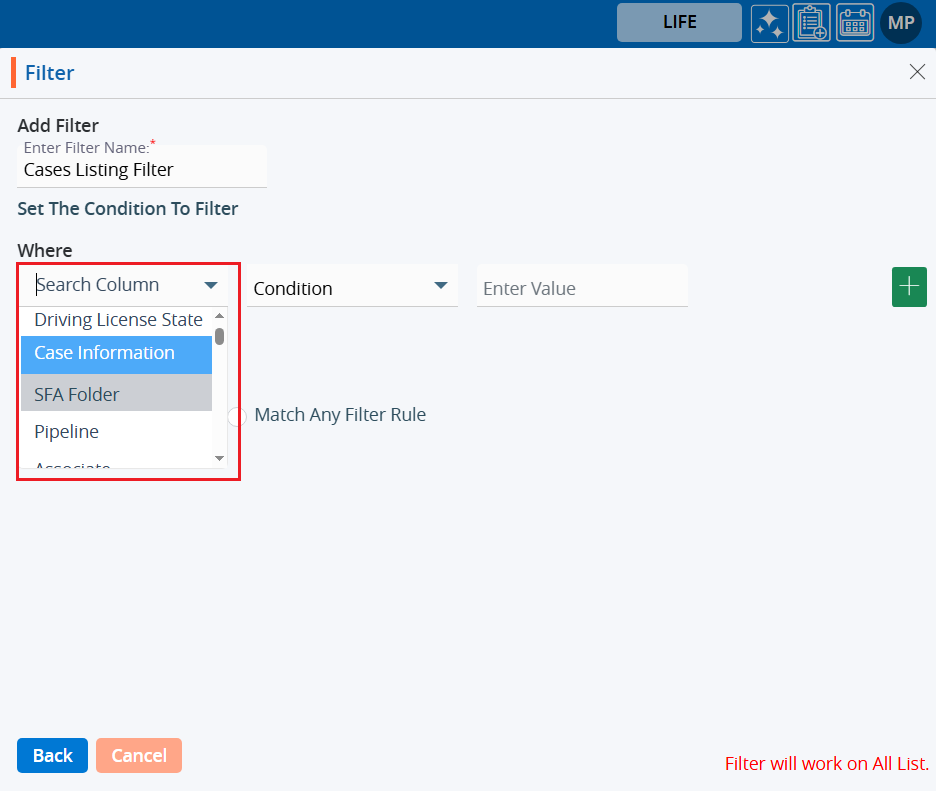
Task: Close the Filter panel with X
Action: tap(916, 72)
